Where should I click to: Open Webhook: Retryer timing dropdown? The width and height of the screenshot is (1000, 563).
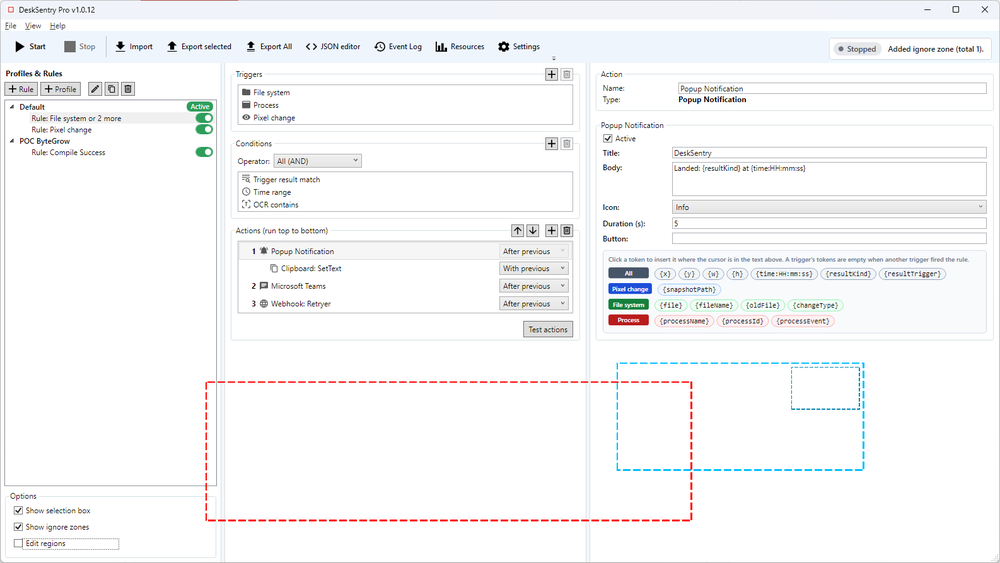point(534,304)
